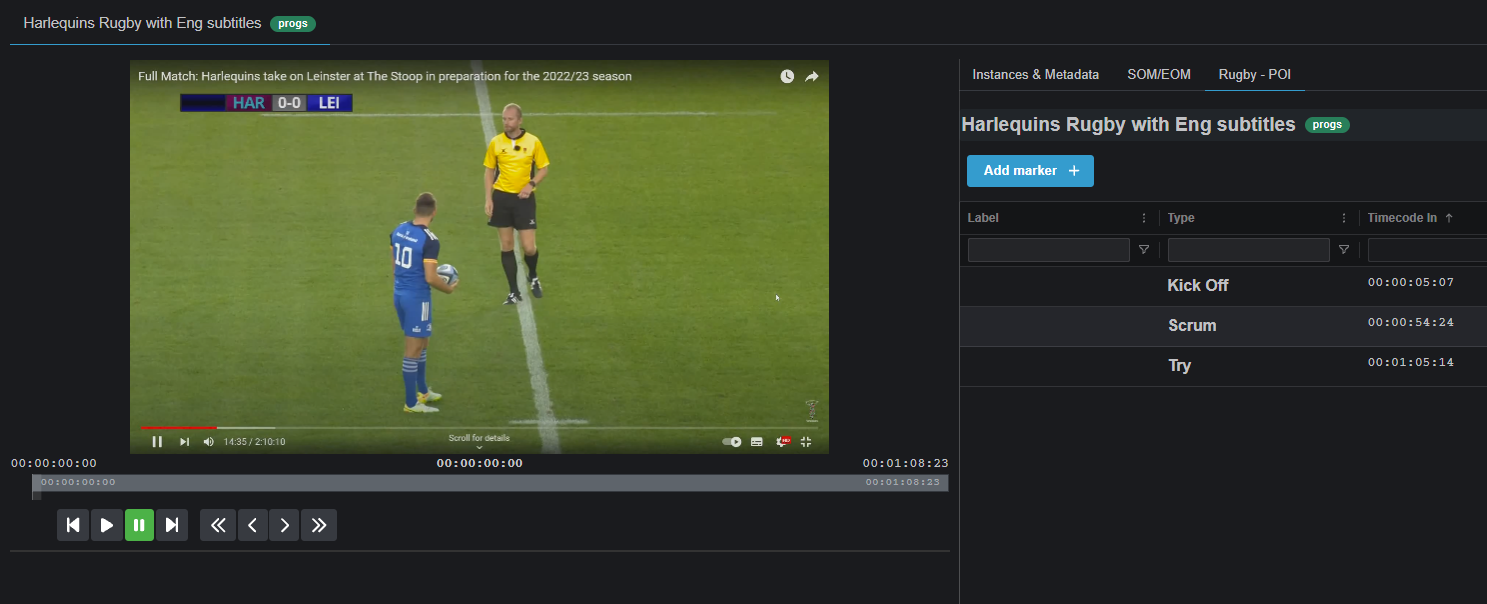Select the Harlequins Rugby with Eng subtitles tab
1487x604 pixels.
(x=170, y=22)
